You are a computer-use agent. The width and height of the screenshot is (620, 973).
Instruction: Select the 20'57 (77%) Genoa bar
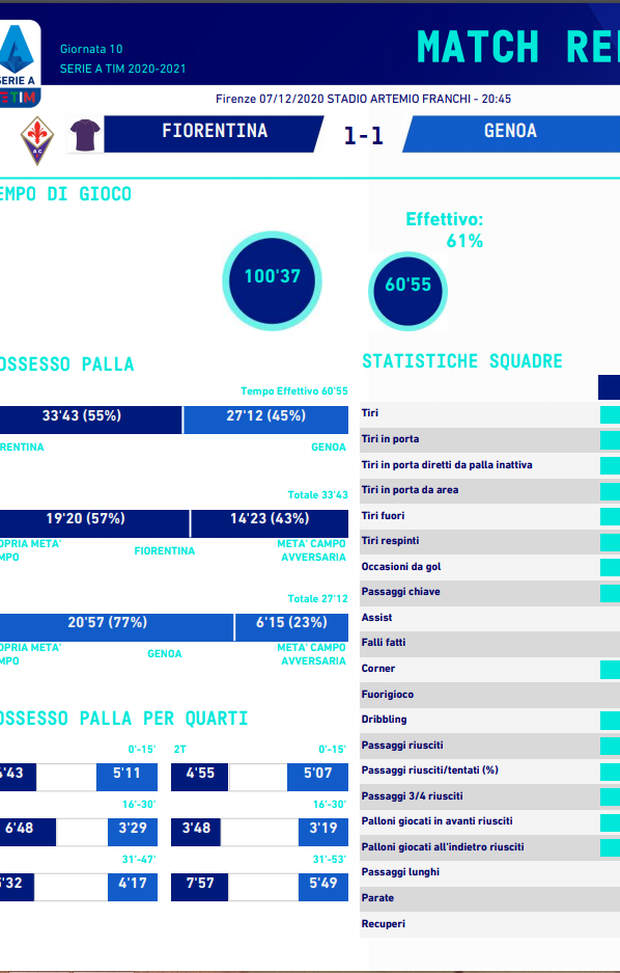110,623
